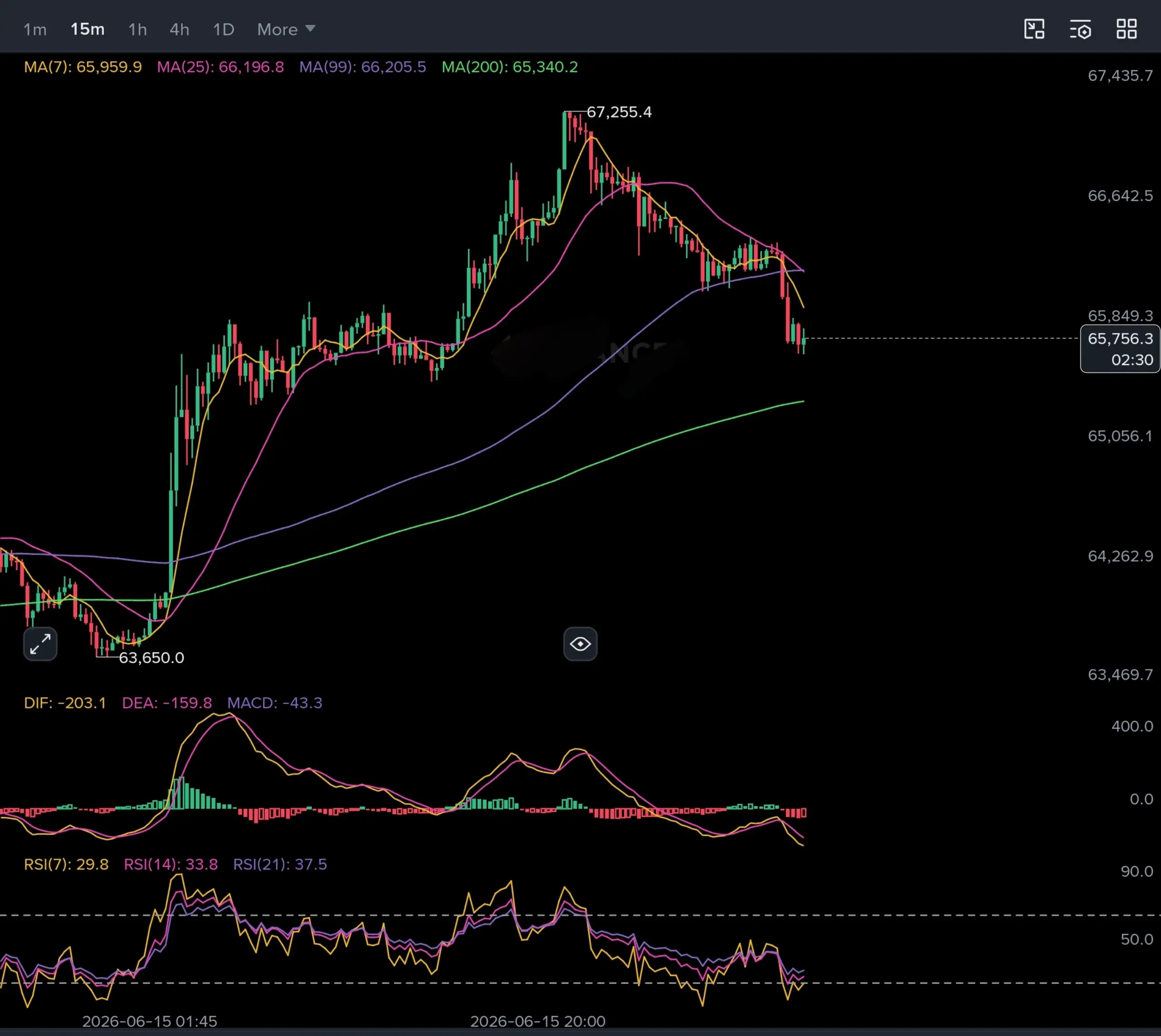1161x1036 pixels.
Task: Click the 63,469.7 price axis label
Action: point(1120,674)
